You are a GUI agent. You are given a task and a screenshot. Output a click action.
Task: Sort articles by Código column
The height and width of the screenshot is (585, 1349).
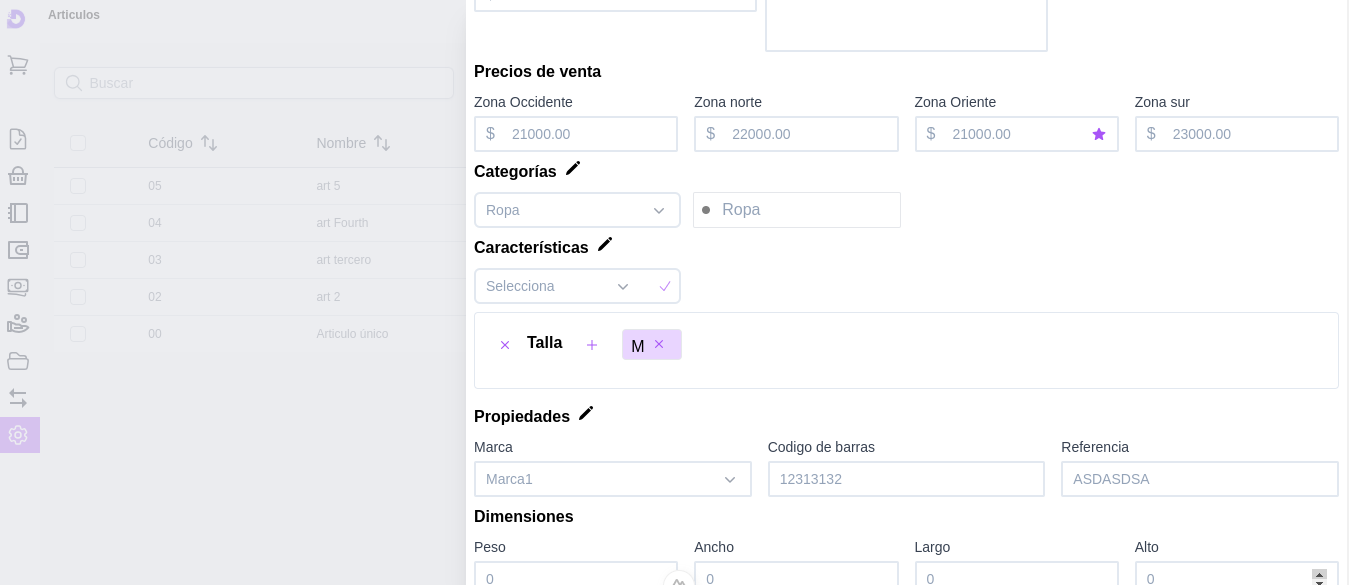click(209, 143)
